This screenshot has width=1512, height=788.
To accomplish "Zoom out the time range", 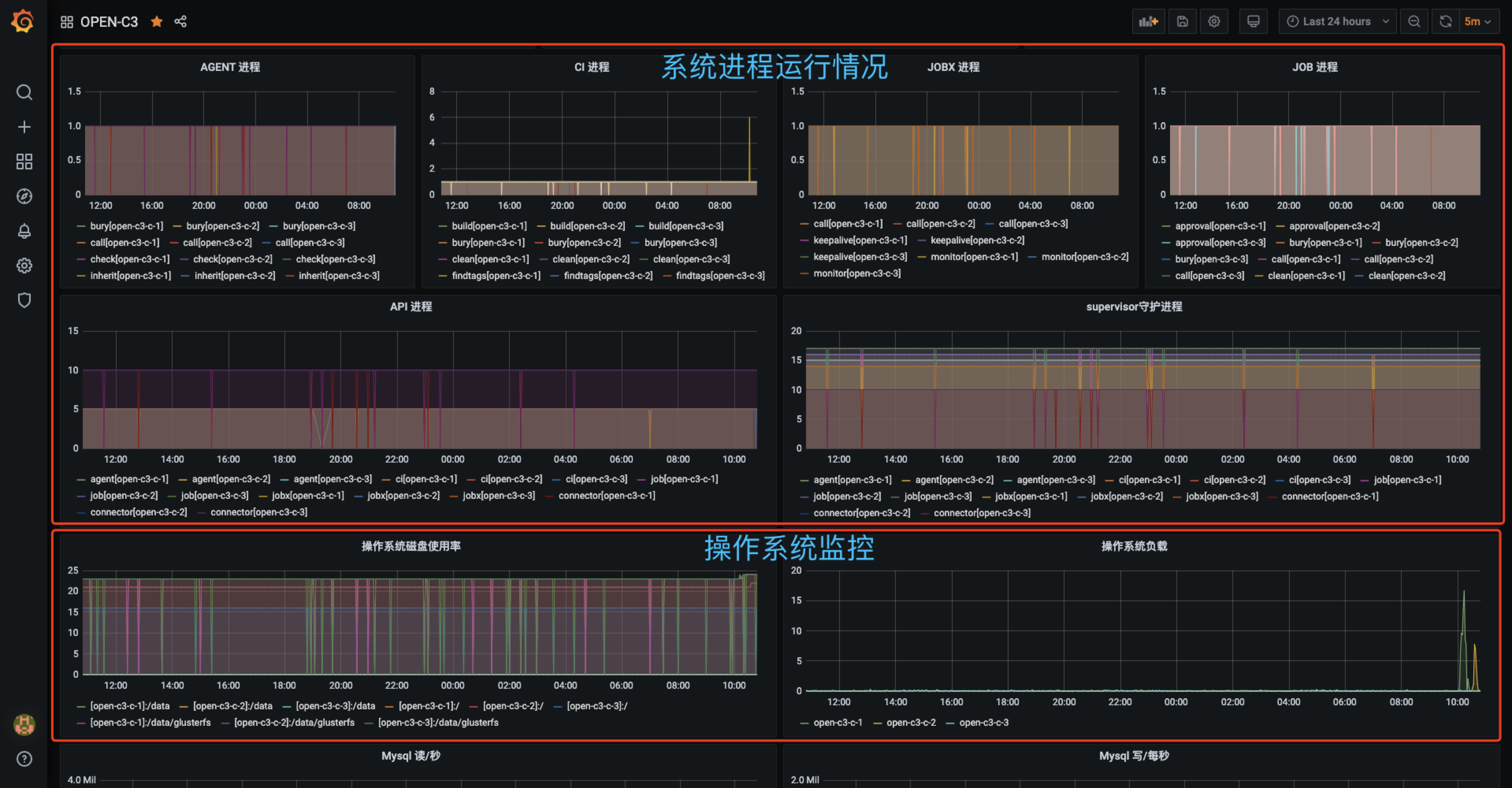I will [1414, 22].
